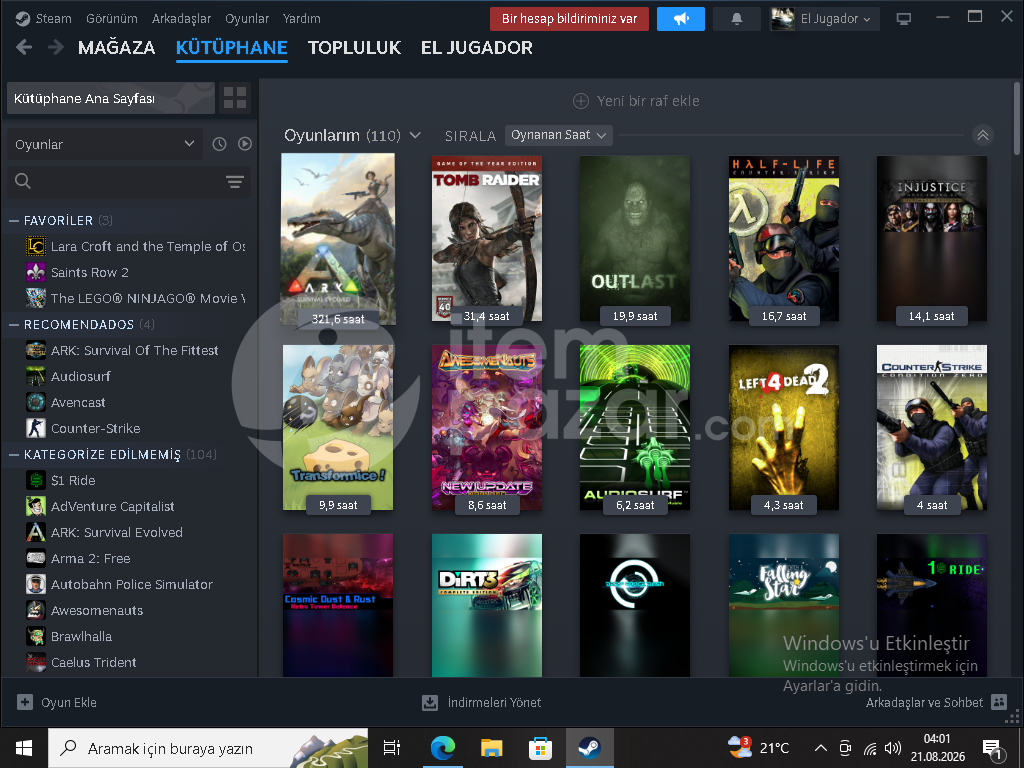The width and height of the screenshot is (1024, 768).
Task: Switch to Big Picture mode icon
Action: tap(904, 19)
